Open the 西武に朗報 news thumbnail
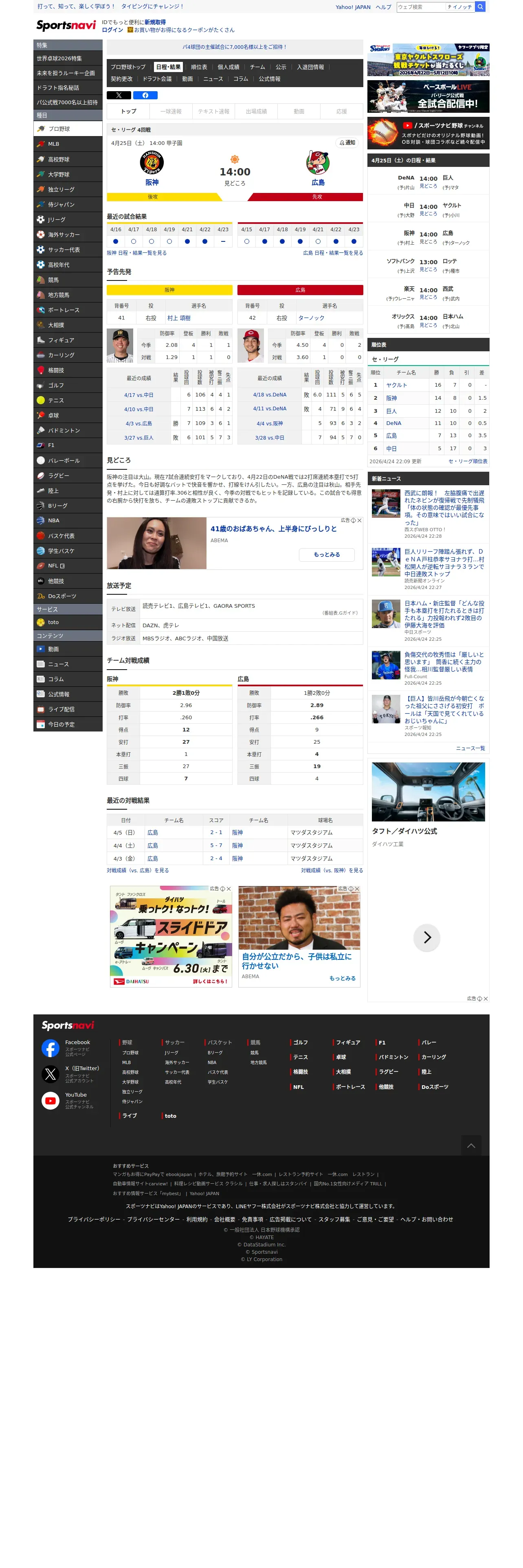 coord(386,503)
